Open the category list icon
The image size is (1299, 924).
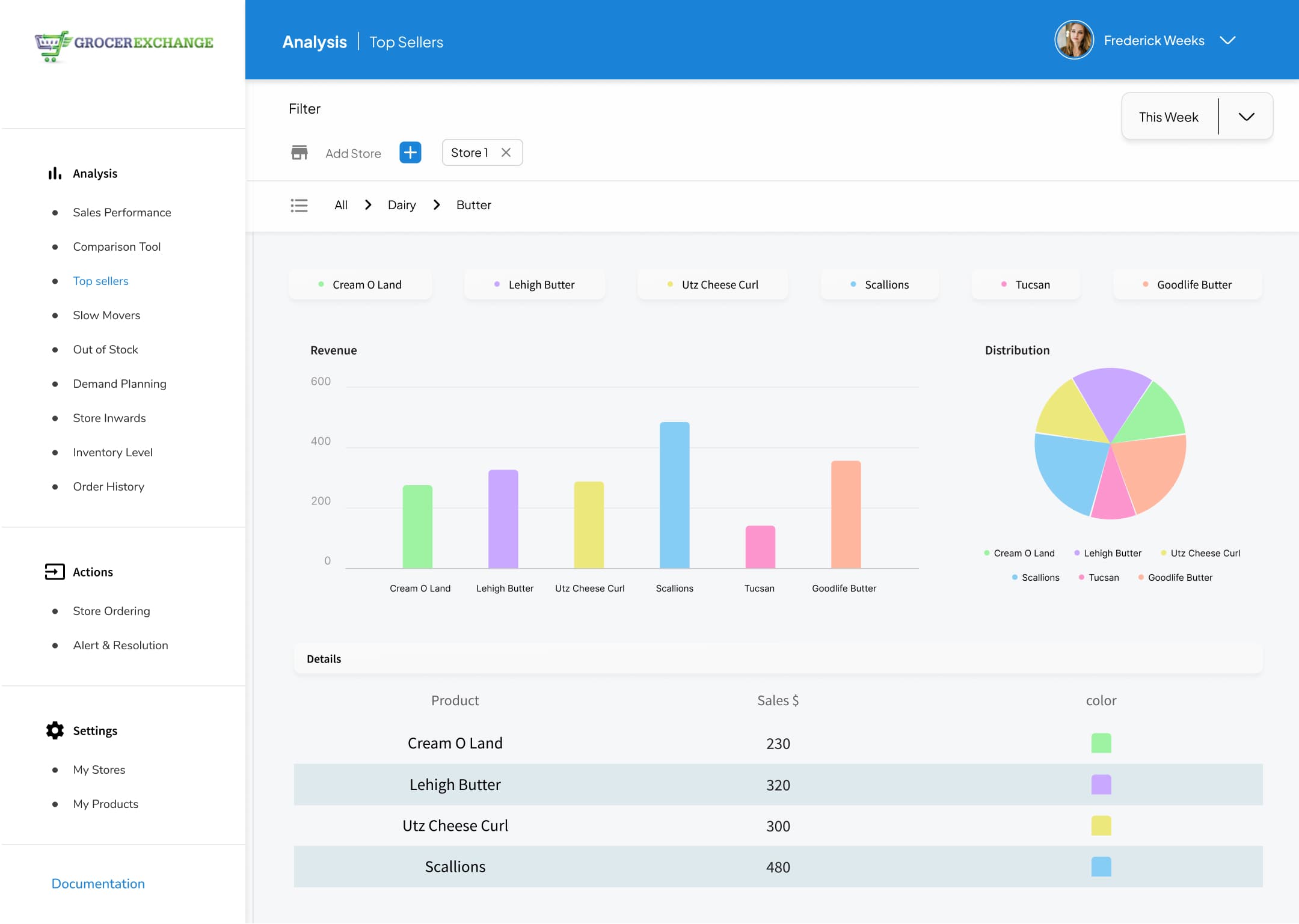tap(299, 206)
